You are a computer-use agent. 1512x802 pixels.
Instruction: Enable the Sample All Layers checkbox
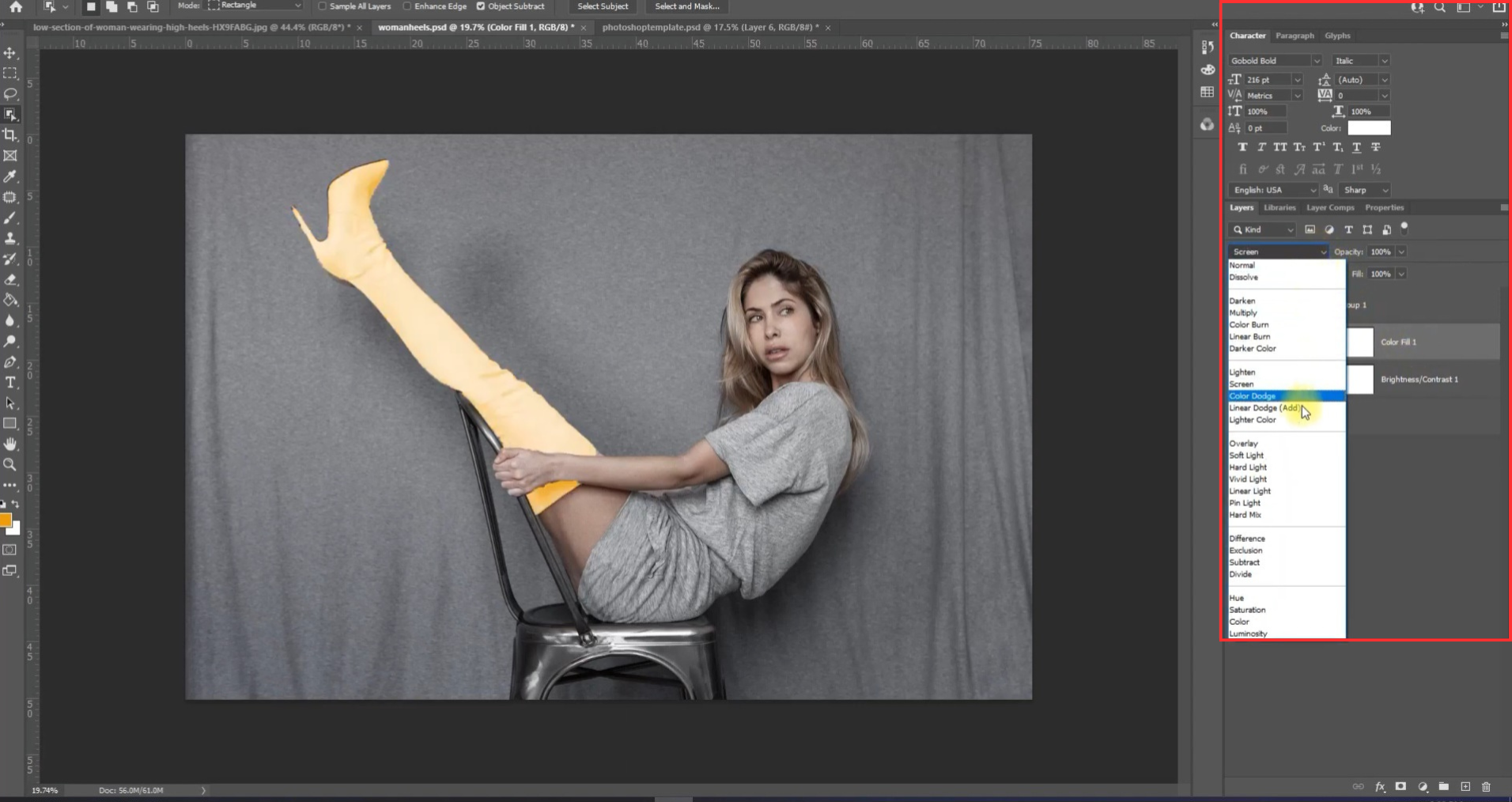click(x=323, y=6)
